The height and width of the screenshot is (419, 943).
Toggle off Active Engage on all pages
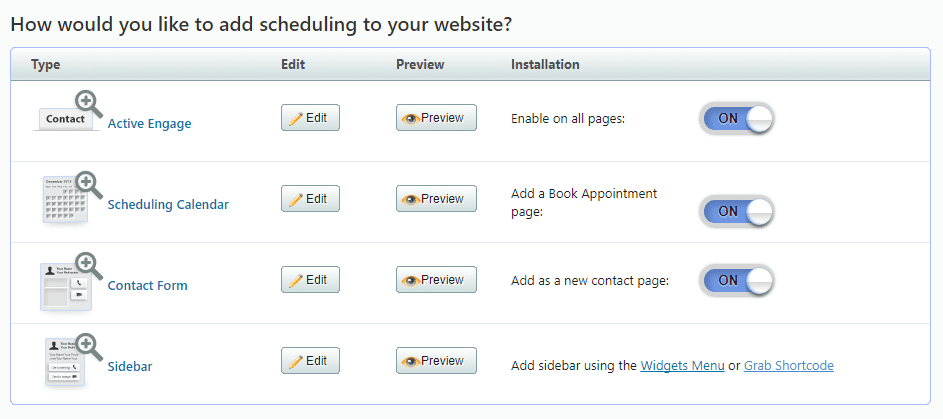click(737, 118)
